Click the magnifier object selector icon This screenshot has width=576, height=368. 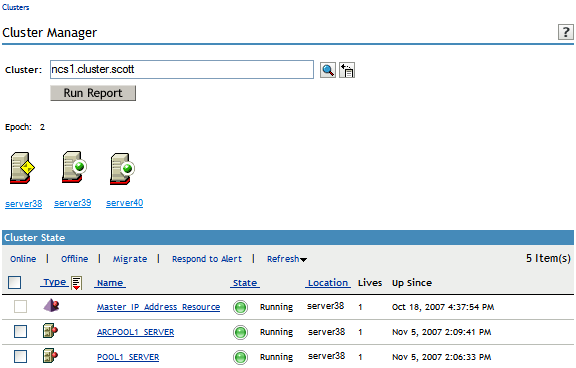(x=328, y=70)
